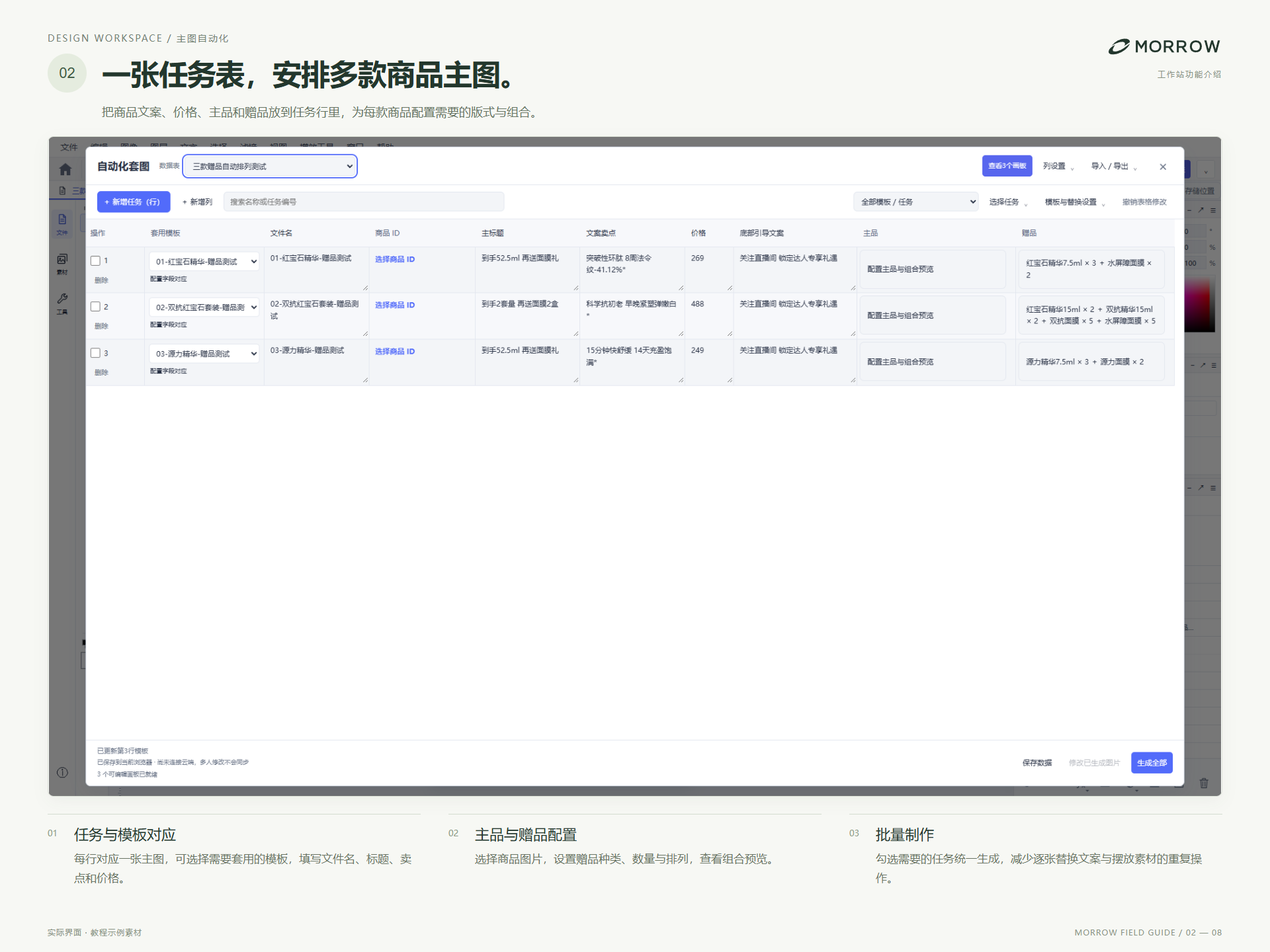The height and width of the screenshot is (952, 1270).
Task: Click the 生成全部 button
Action: coord(1152,763)
